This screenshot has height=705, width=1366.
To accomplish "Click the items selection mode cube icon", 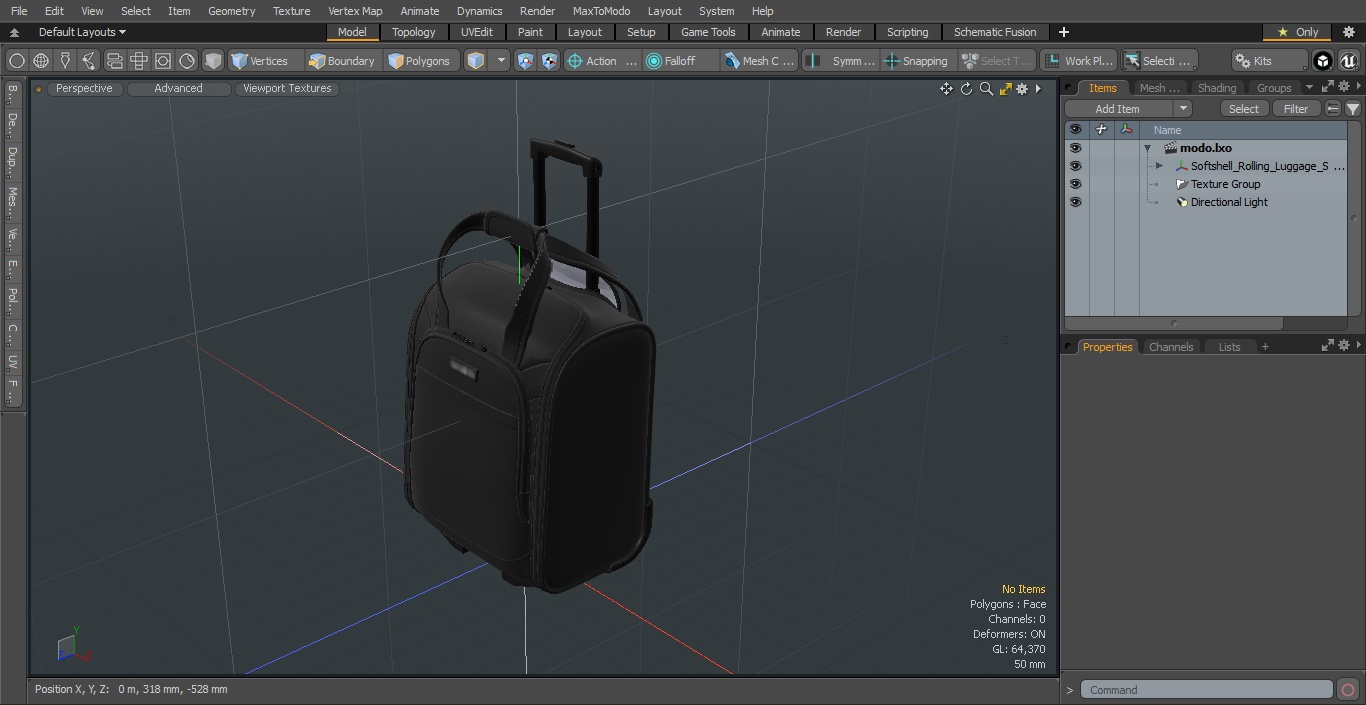I will coord(476,61).
